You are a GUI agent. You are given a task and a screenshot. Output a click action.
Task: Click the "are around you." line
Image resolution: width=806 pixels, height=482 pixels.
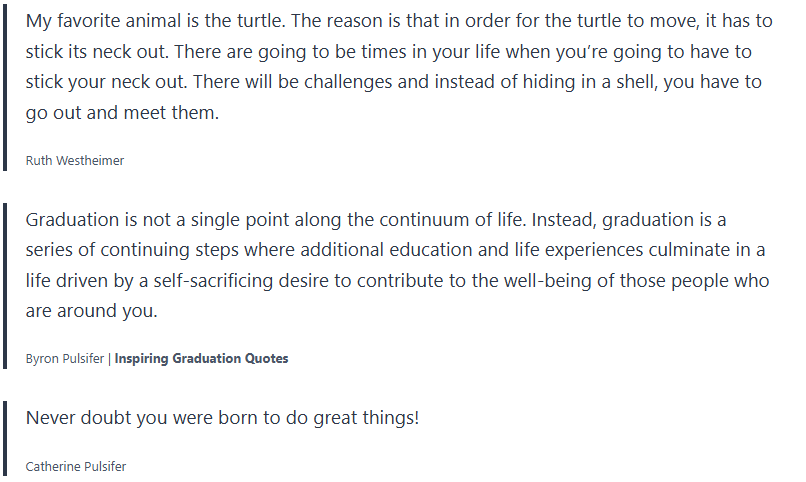coord(91,311)
